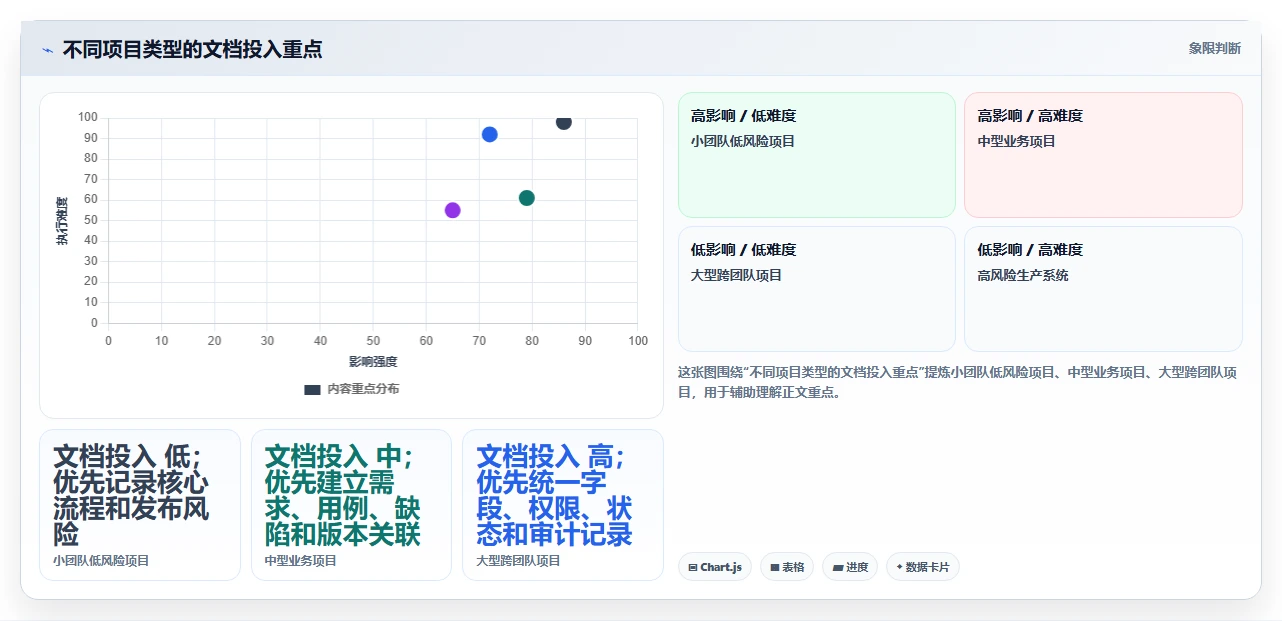Click the 高风险生产系统 text in quadrant

click(1023, 275)
